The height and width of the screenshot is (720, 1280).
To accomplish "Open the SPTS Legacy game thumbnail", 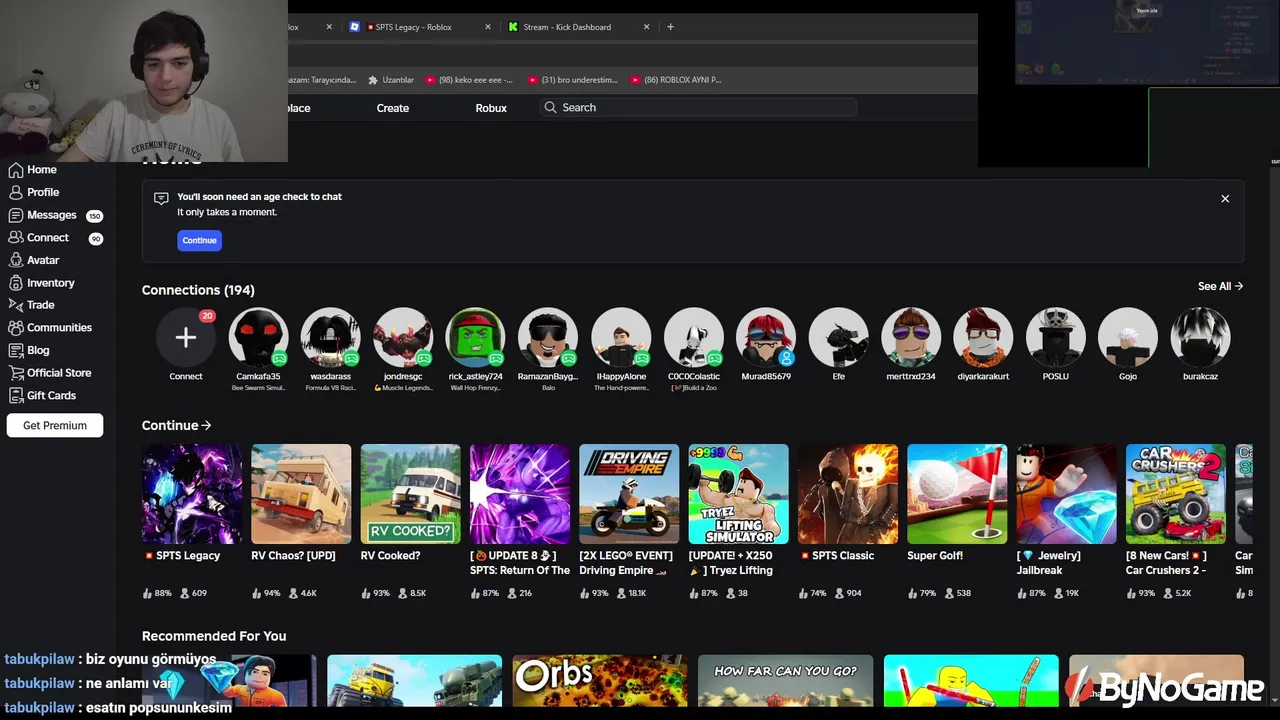I will point(192,494).
